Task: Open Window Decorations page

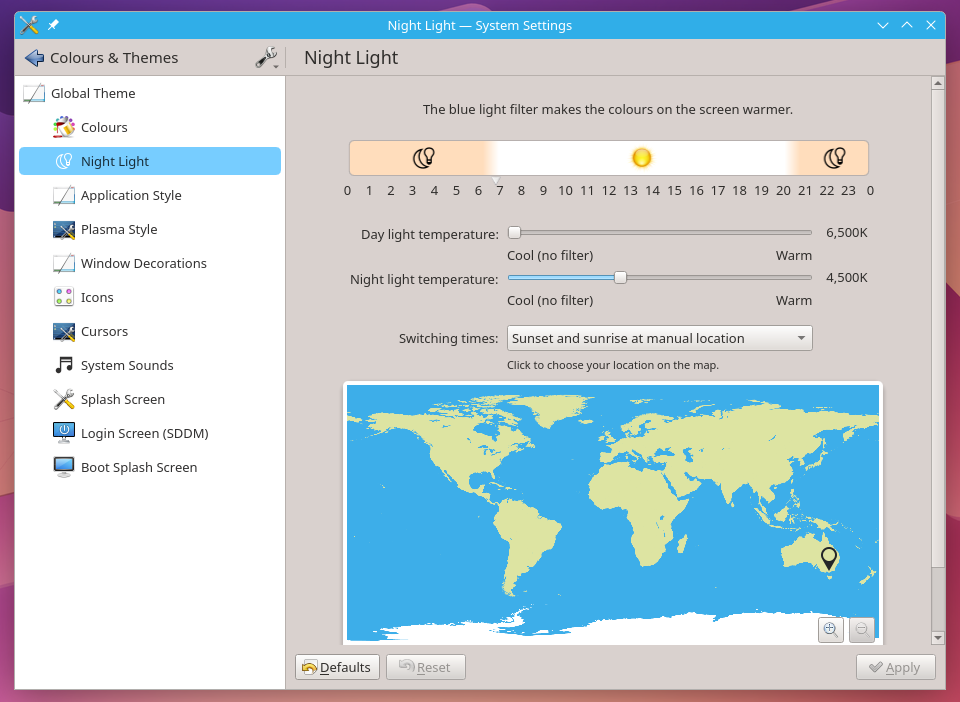Action: [x=143, y=264]
